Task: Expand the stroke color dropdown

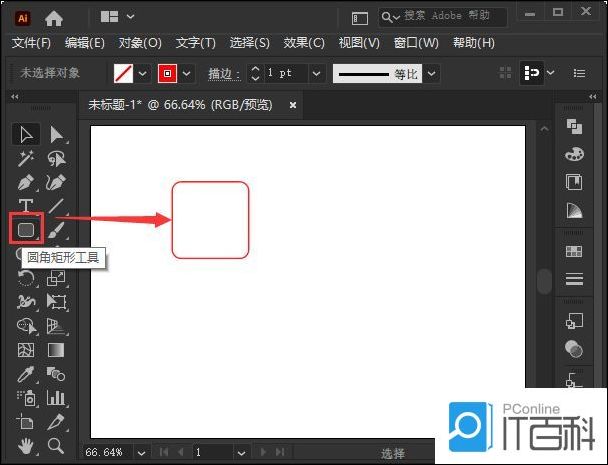Action: [187, 73]
